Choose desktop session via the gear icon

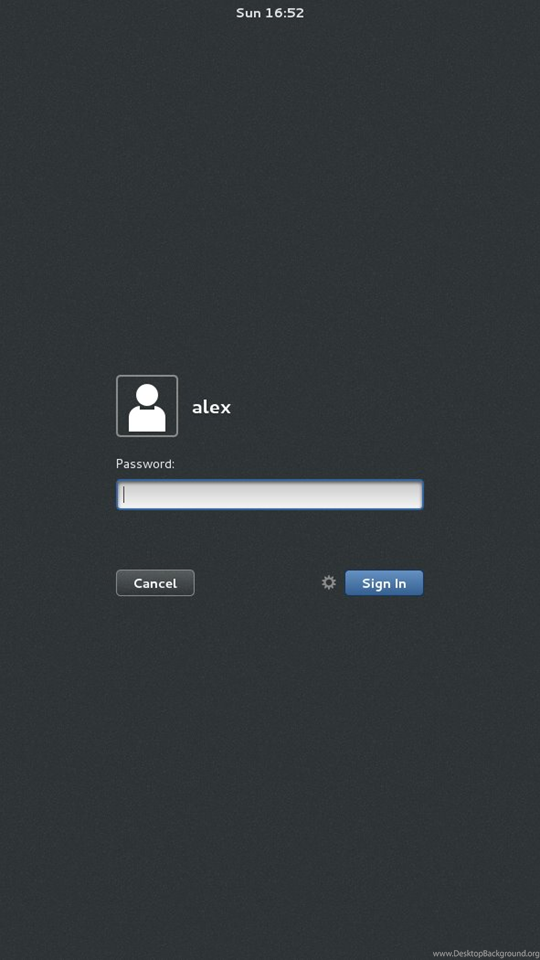(x=329, y=582)
